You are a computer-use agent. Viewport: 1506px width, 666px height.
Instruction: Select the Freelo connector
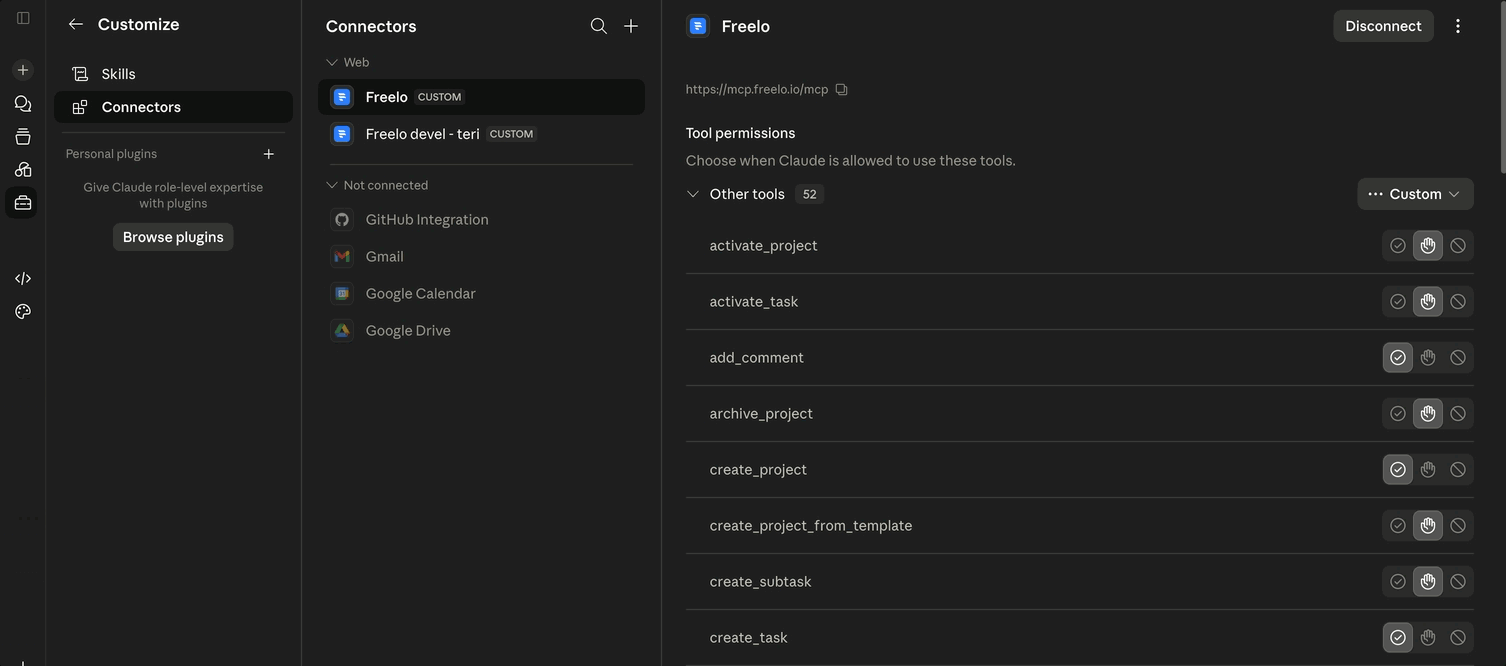[x=481, y=97]
